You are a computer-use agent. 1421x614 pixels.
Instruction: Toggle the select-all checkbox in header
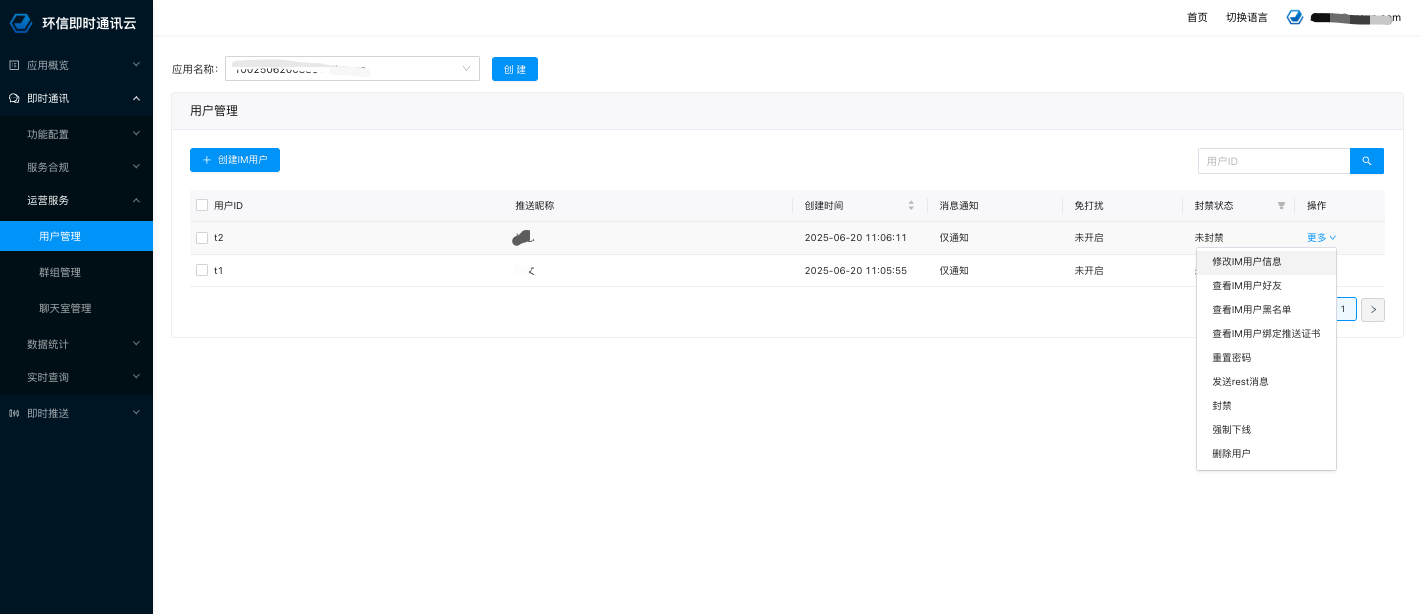202,206
